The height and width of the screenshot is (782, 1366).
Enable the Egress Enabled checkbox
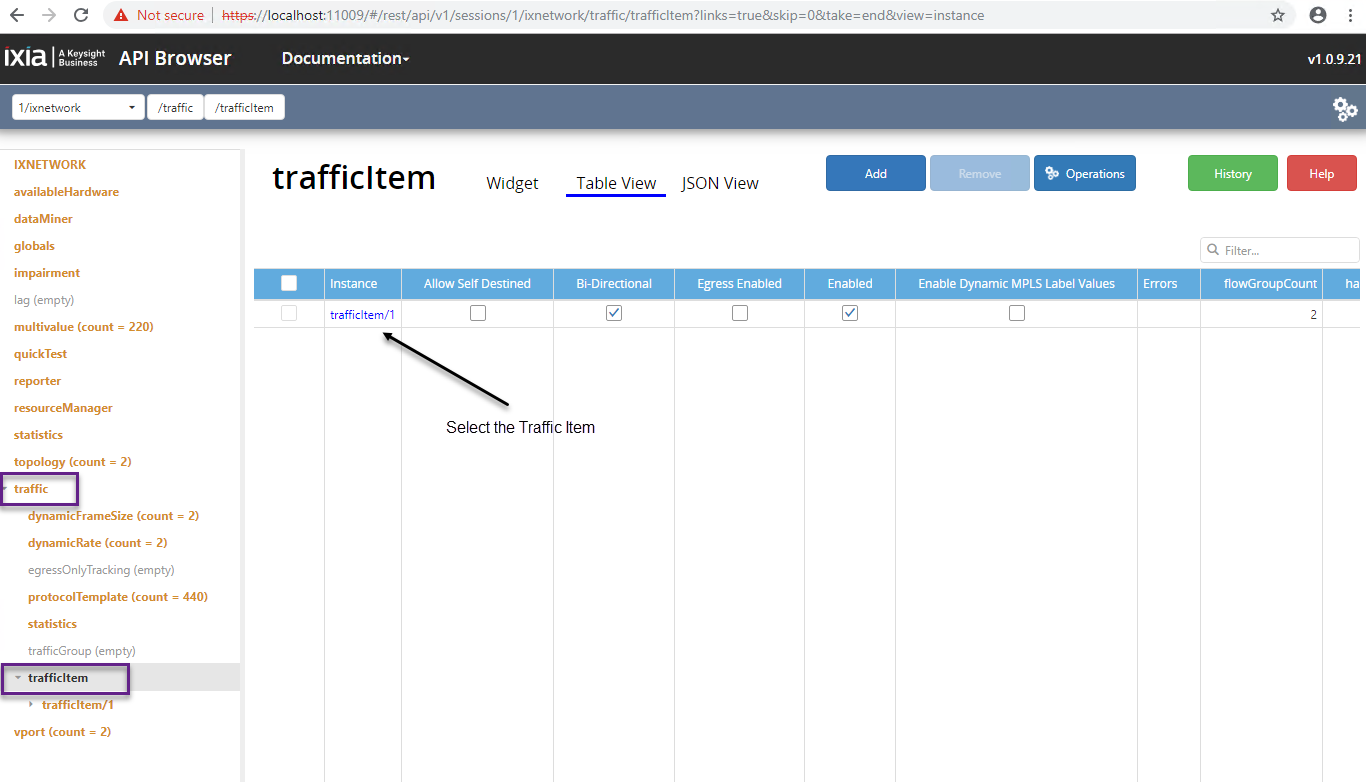pyautogui.click(x=740, y=313)
